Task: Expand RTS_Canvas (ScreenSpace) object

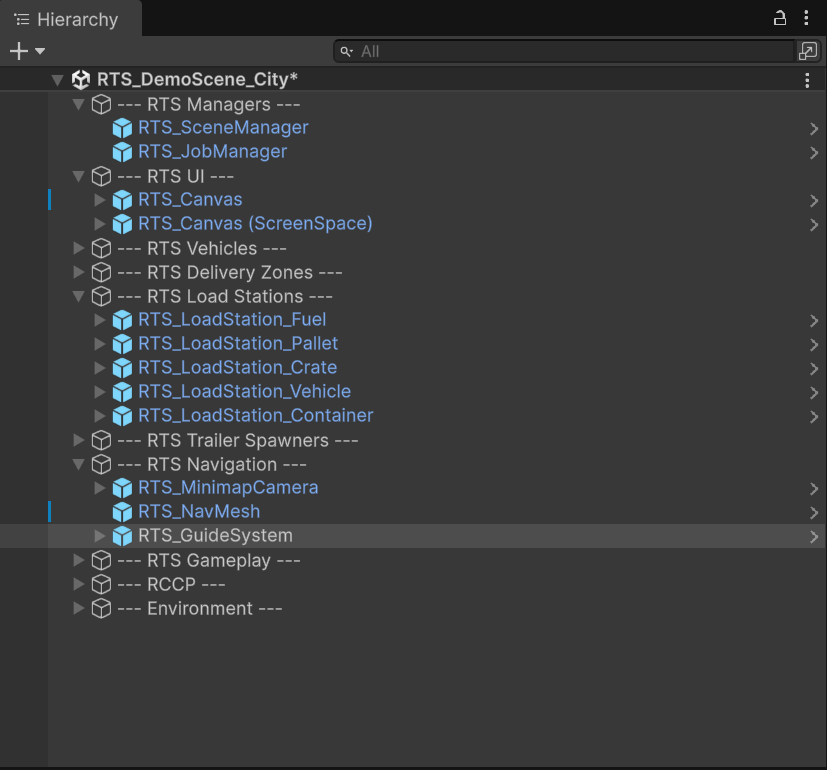Action: tap(100, 224)
